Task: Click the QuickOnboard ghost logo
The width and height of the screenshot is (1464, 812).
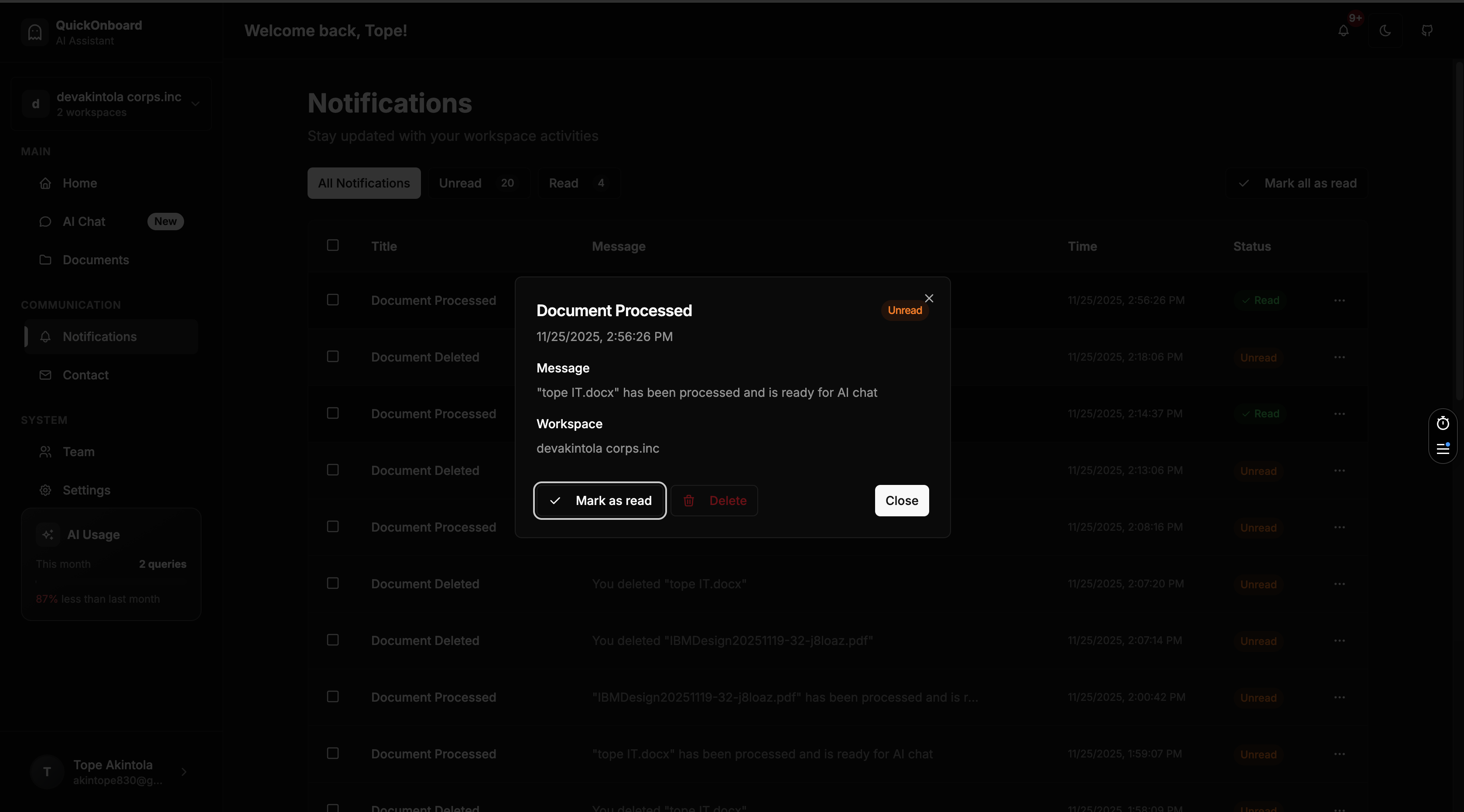Action: tap(34, 32)
